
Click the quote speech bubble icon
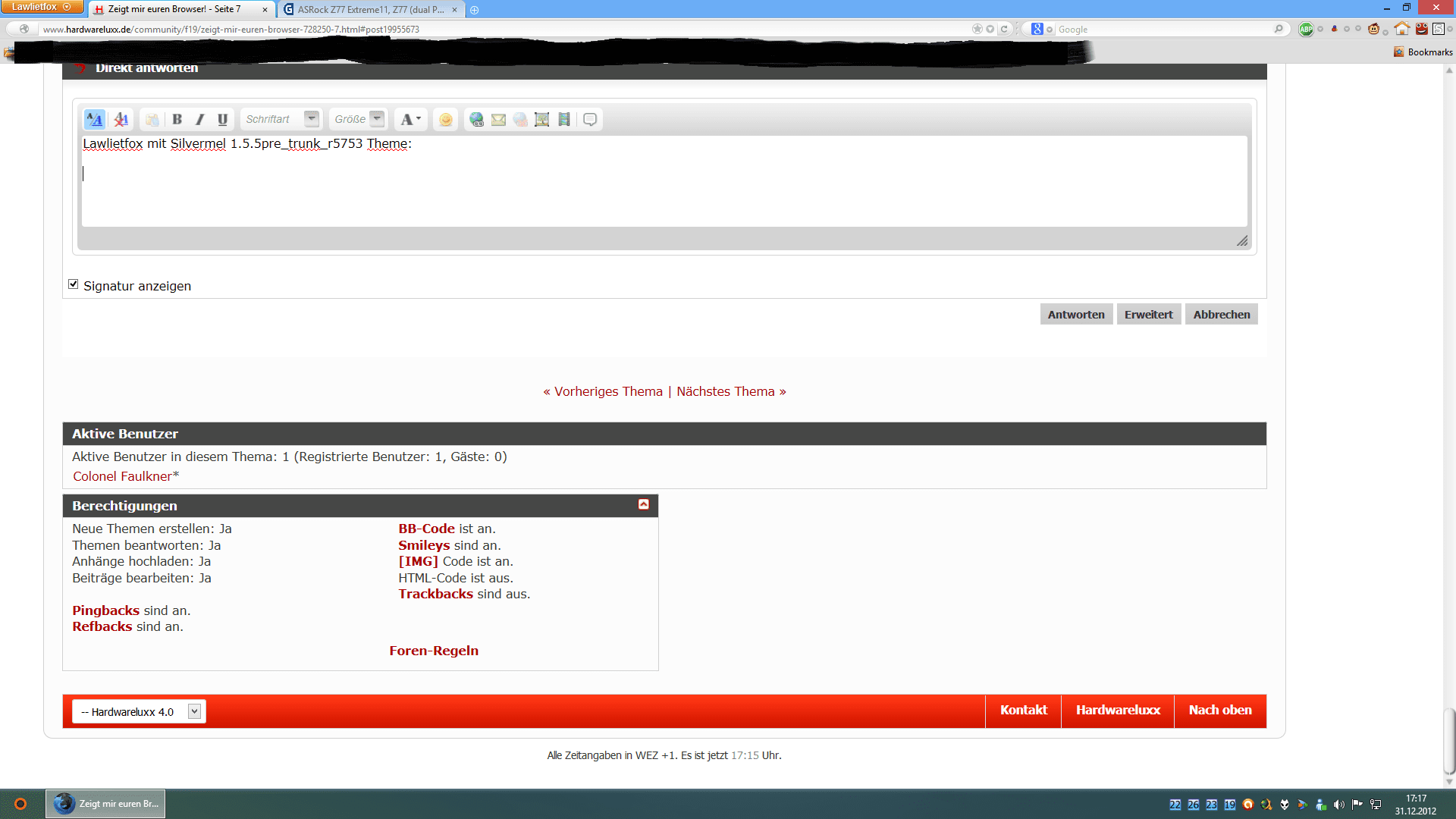pos(590,119)
